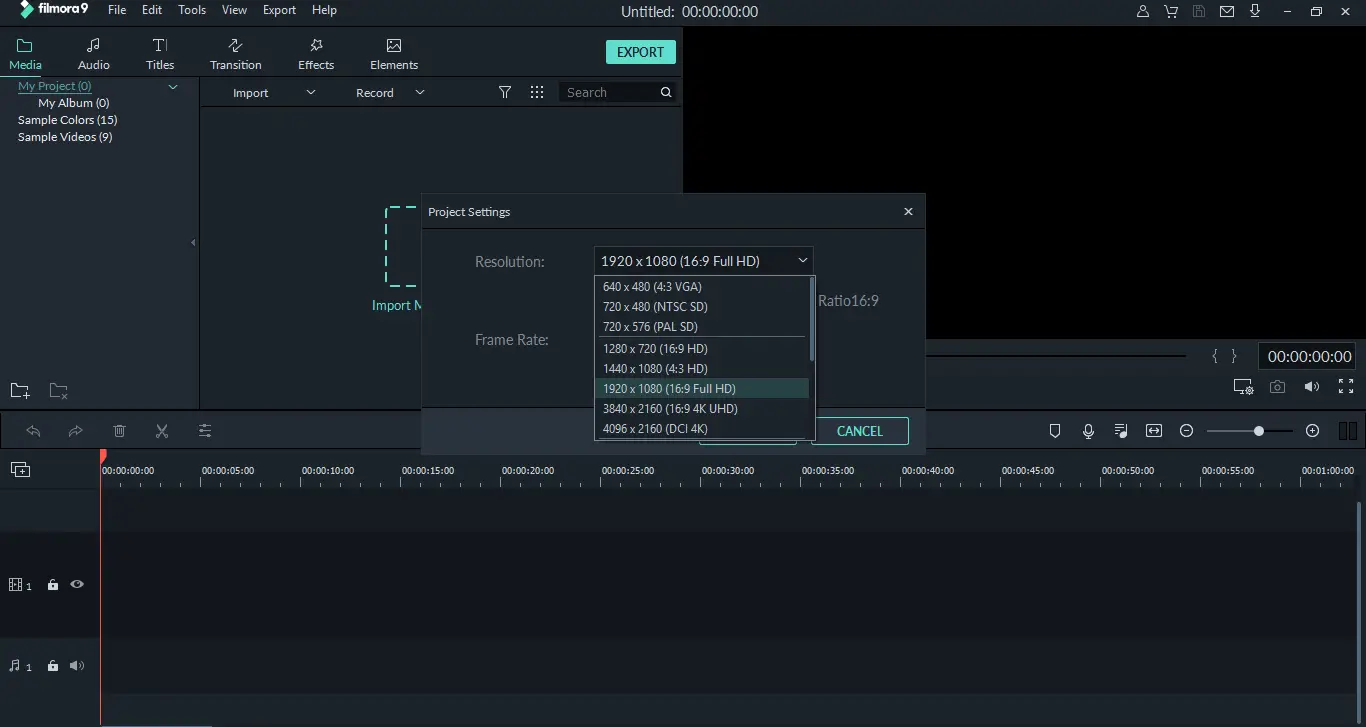Toggle video track 1 visibility eye
The image size is (1366, 727).
pos(77,584)
